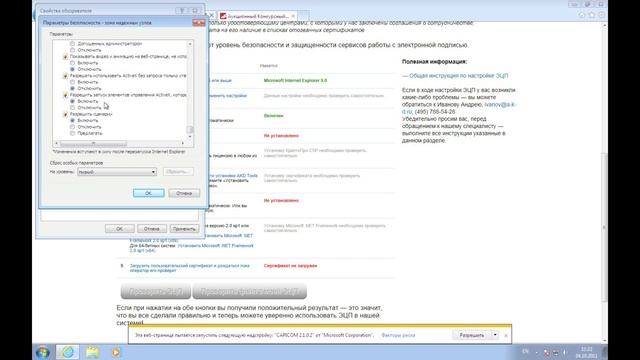Image resolution: width=640 pixels, height=360 pixels.
Task: Switch to the Аукционный Конкурсный tab
Action: 258,16
